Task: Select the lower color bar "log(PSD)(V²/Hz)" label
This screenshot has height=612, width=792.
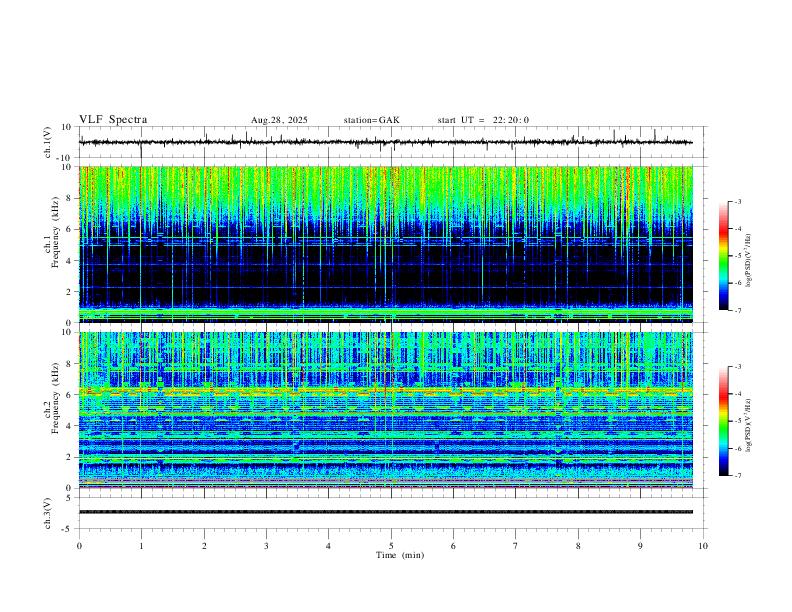Action: coord(749,425)
